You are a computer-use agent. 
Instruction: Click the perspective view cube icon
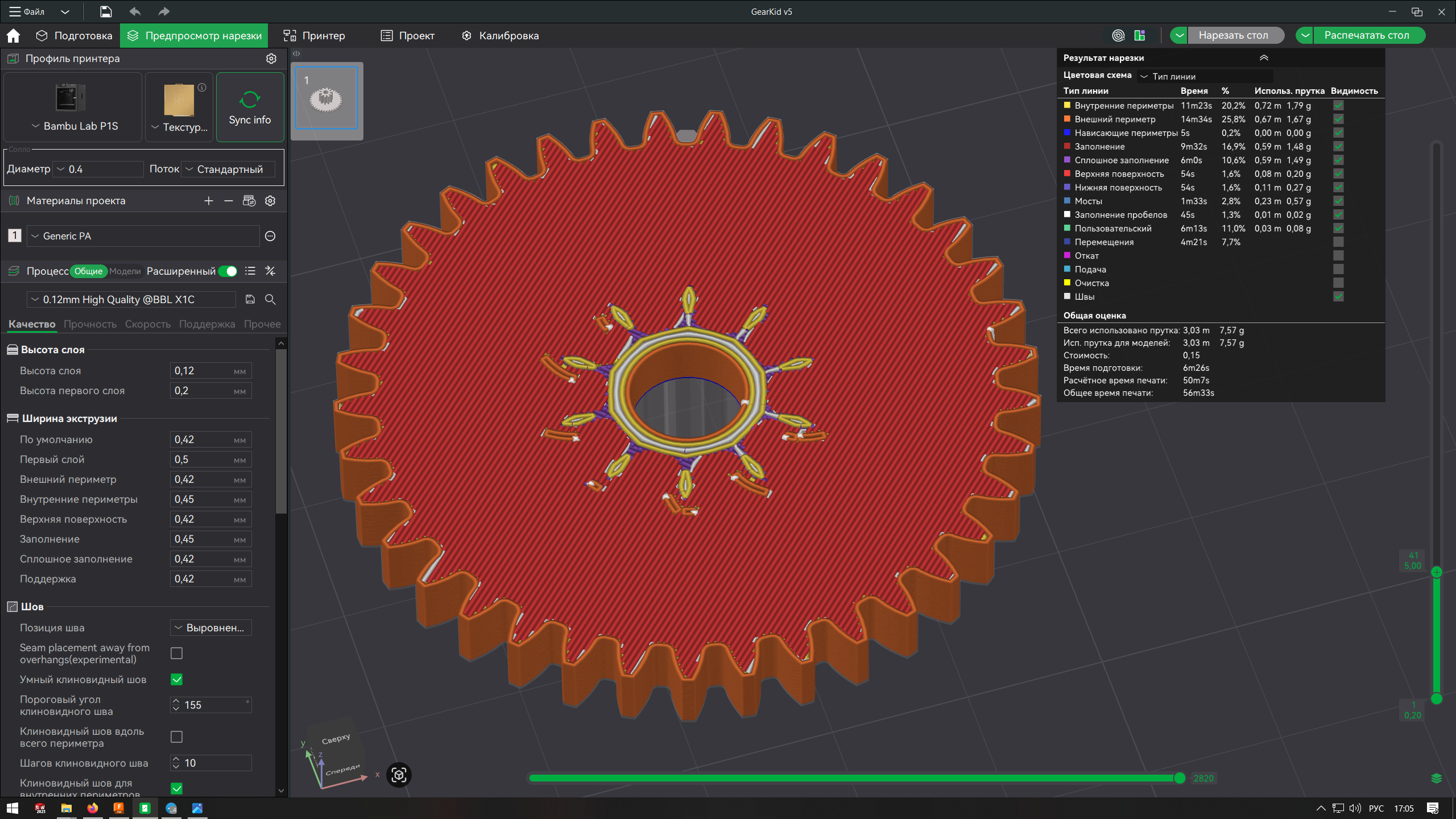click(x=399, y=775)
